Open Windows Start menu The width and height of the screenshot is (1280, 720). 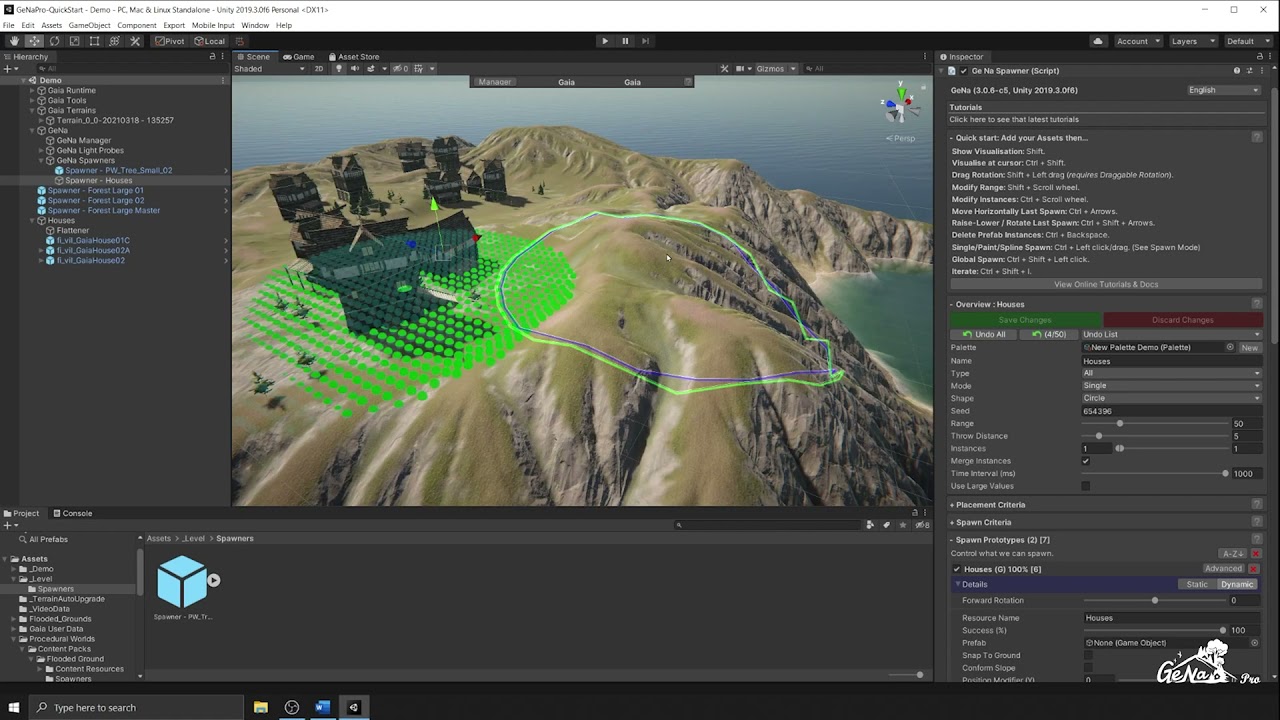(14, 708)
